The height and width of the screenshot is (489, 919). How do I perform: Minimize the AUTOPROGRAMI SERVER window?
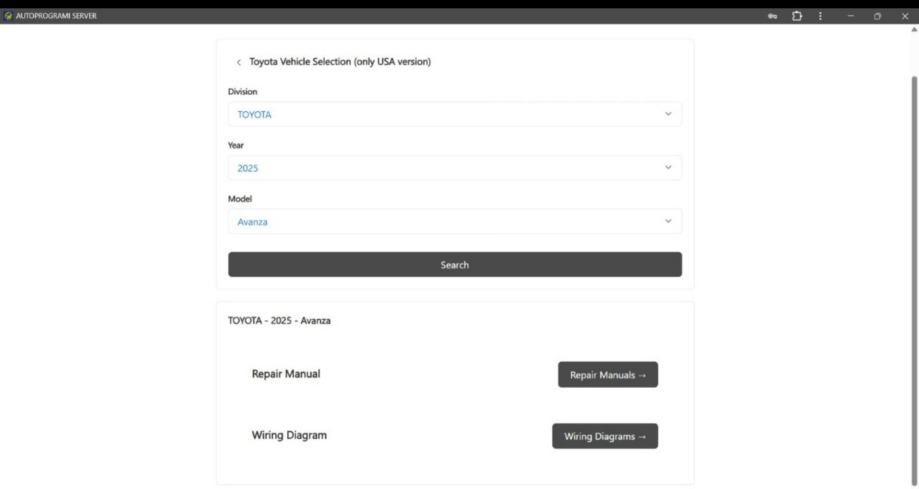850,16
